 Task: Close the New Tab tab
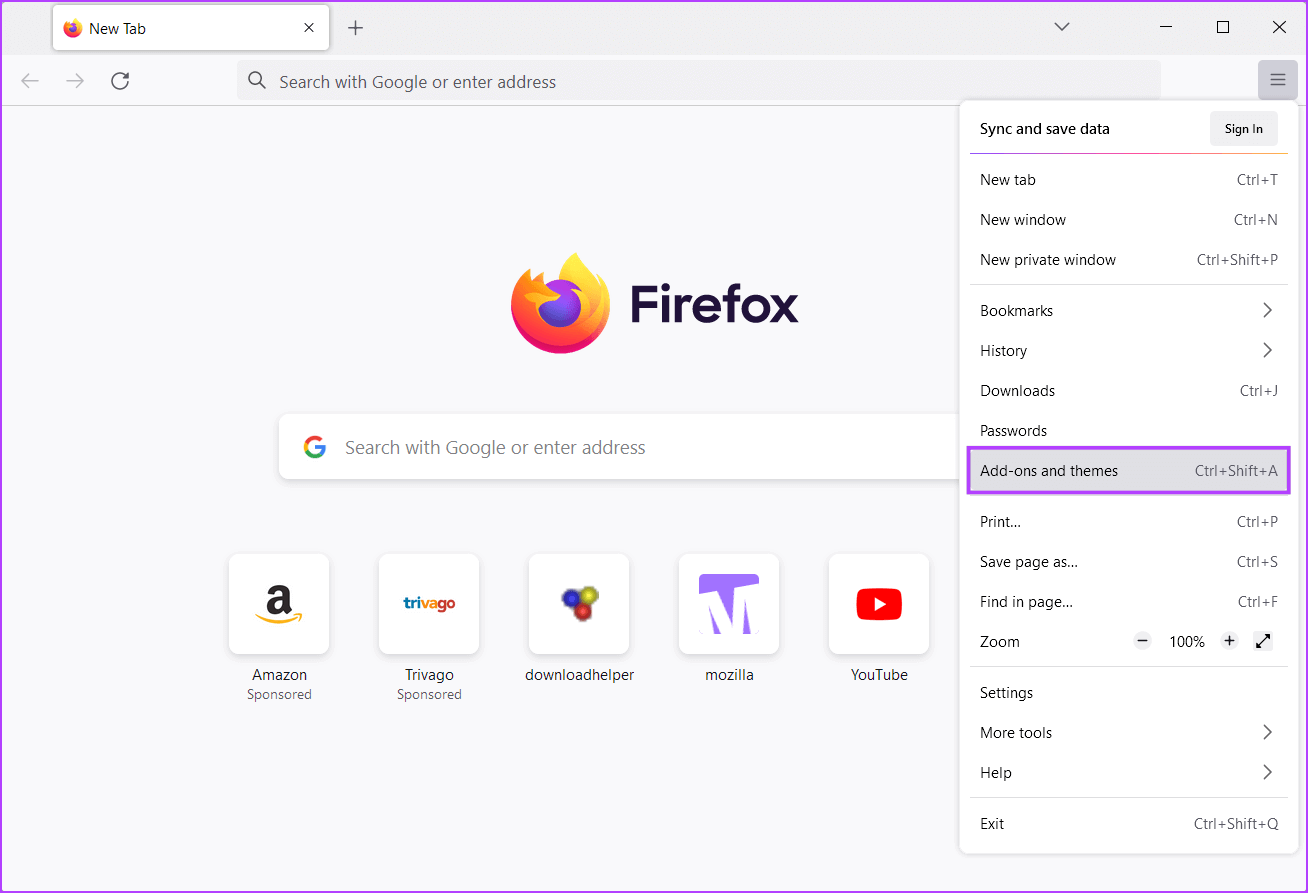coord(311,28)
